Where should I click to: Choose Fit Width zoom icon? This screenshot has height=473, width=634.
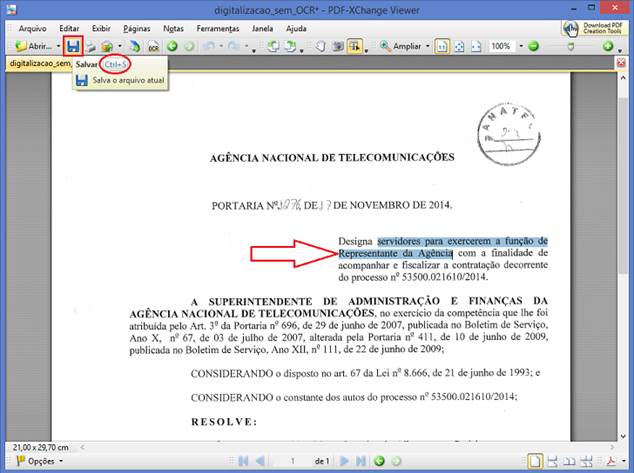[x=476, y=46]
